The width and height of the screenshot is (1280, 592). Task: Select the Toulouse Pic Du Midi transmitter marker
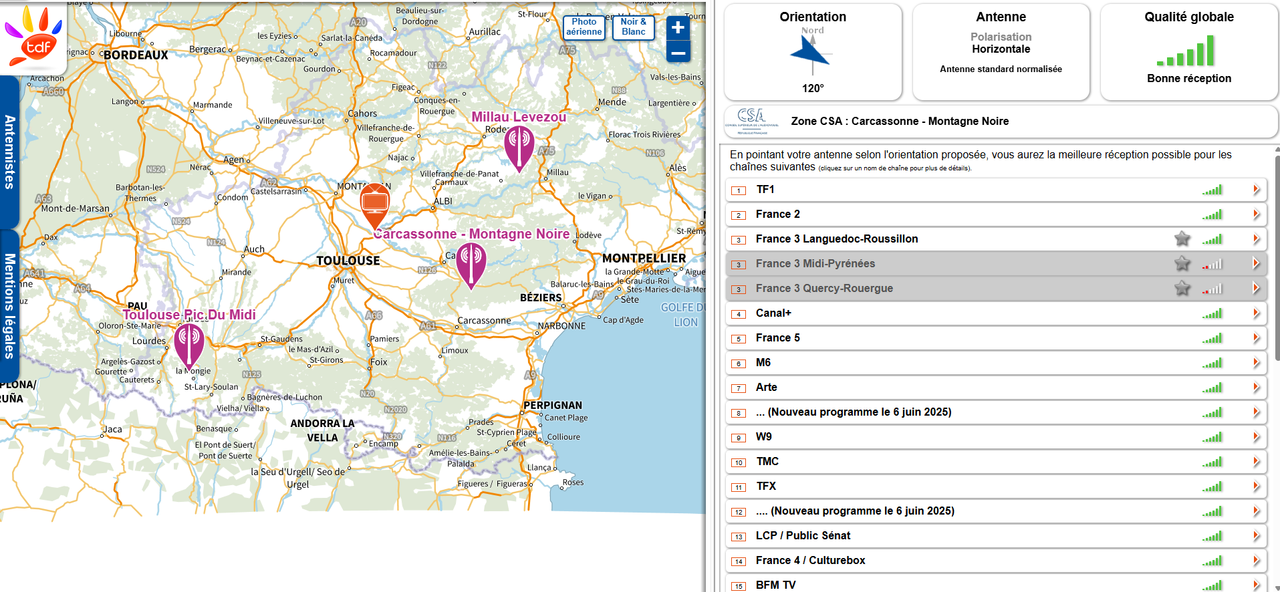tap(188, 346)
